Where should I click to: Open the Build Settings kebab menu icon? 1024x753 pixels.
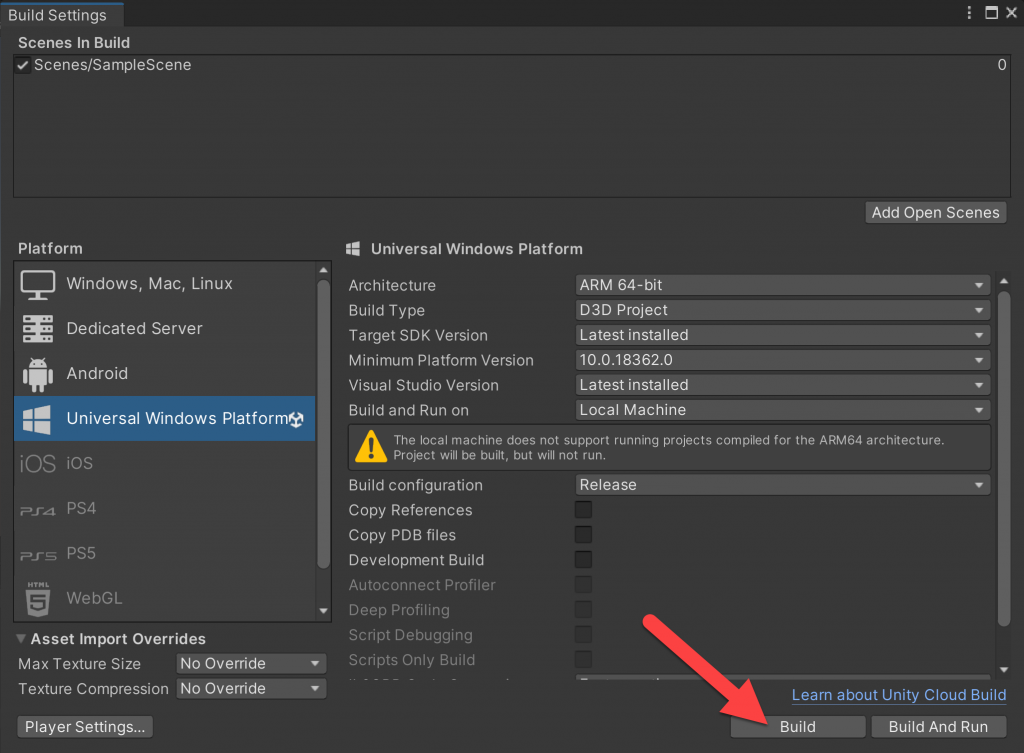(969, 12)
